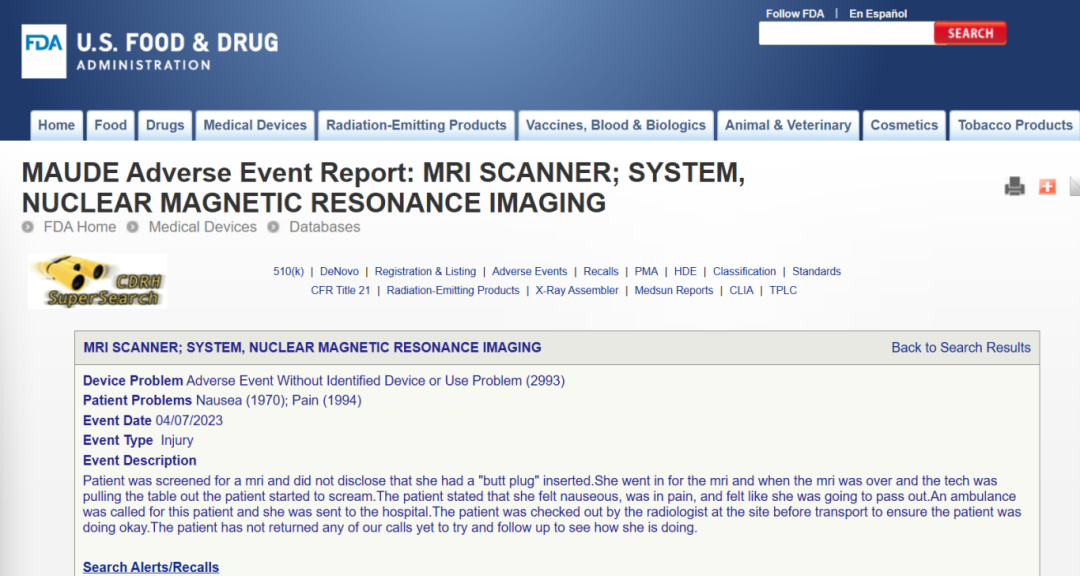Type in the FDA search field
This screenshot has height=576, width=1080.
845,33
